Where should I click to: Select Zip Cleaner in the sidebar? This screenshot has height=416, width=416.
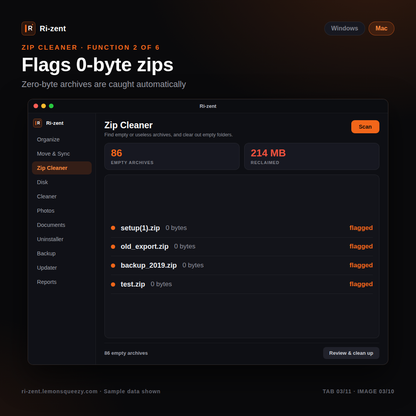click(62, 168)
